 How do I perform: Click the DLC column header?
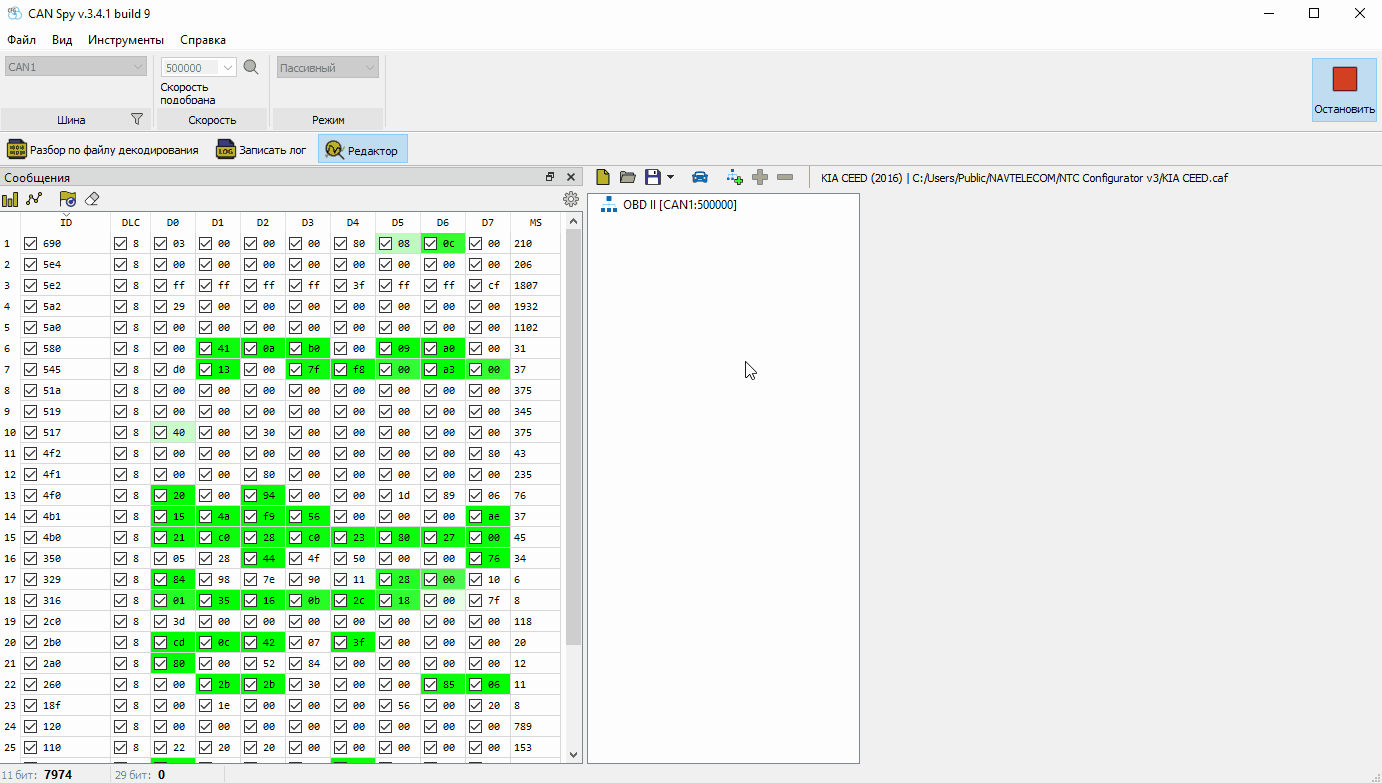131,222
